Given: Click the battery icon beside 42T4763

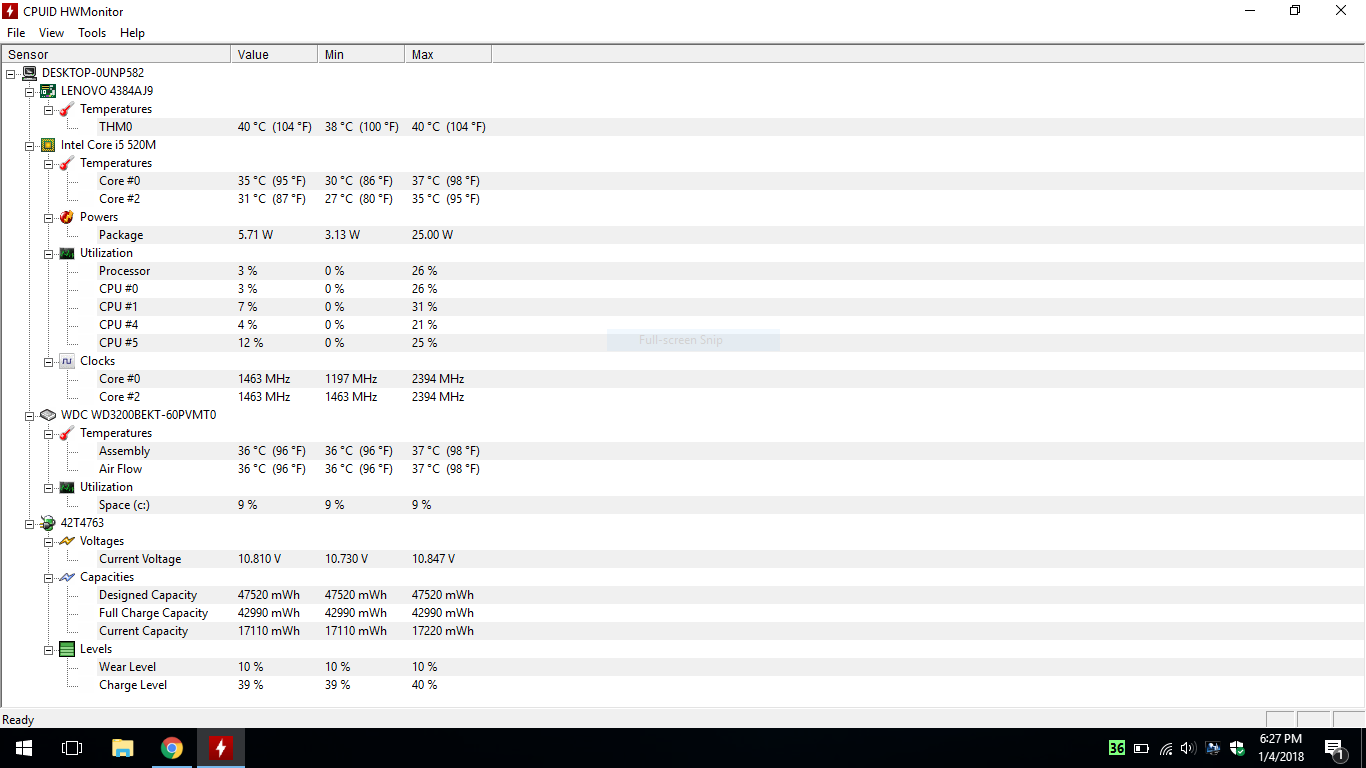Looking at the screenshot, I should (x=47, y=523).
